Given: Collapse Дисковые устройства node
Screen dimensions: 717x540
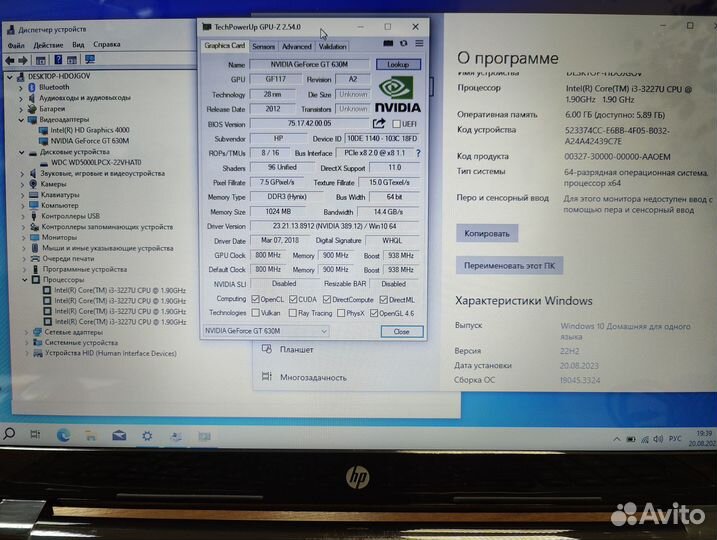Looking at the screenshot, I should 21,152.
